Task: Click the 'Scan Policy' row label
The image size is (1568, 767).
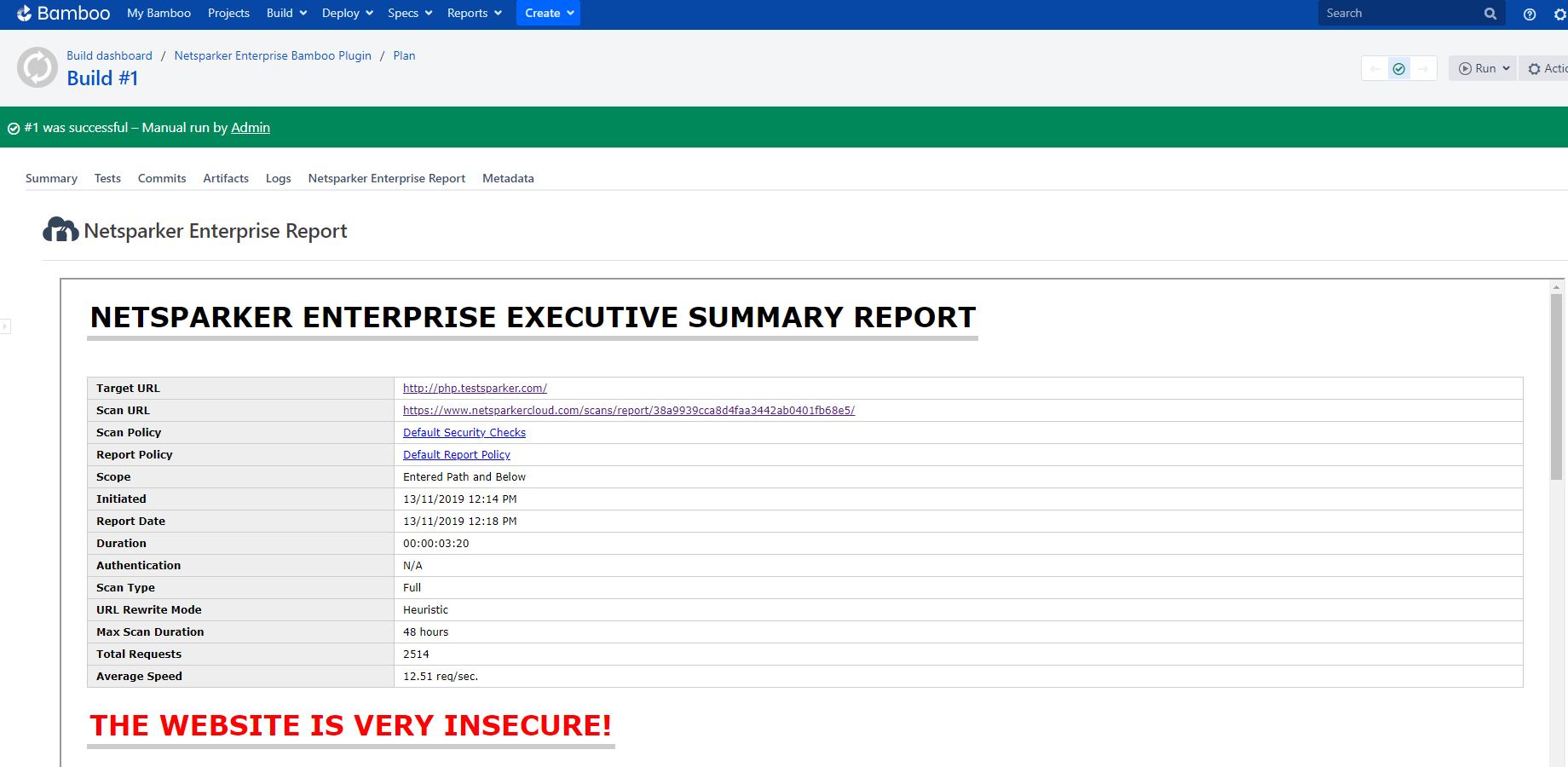Action: click(129, 432)
